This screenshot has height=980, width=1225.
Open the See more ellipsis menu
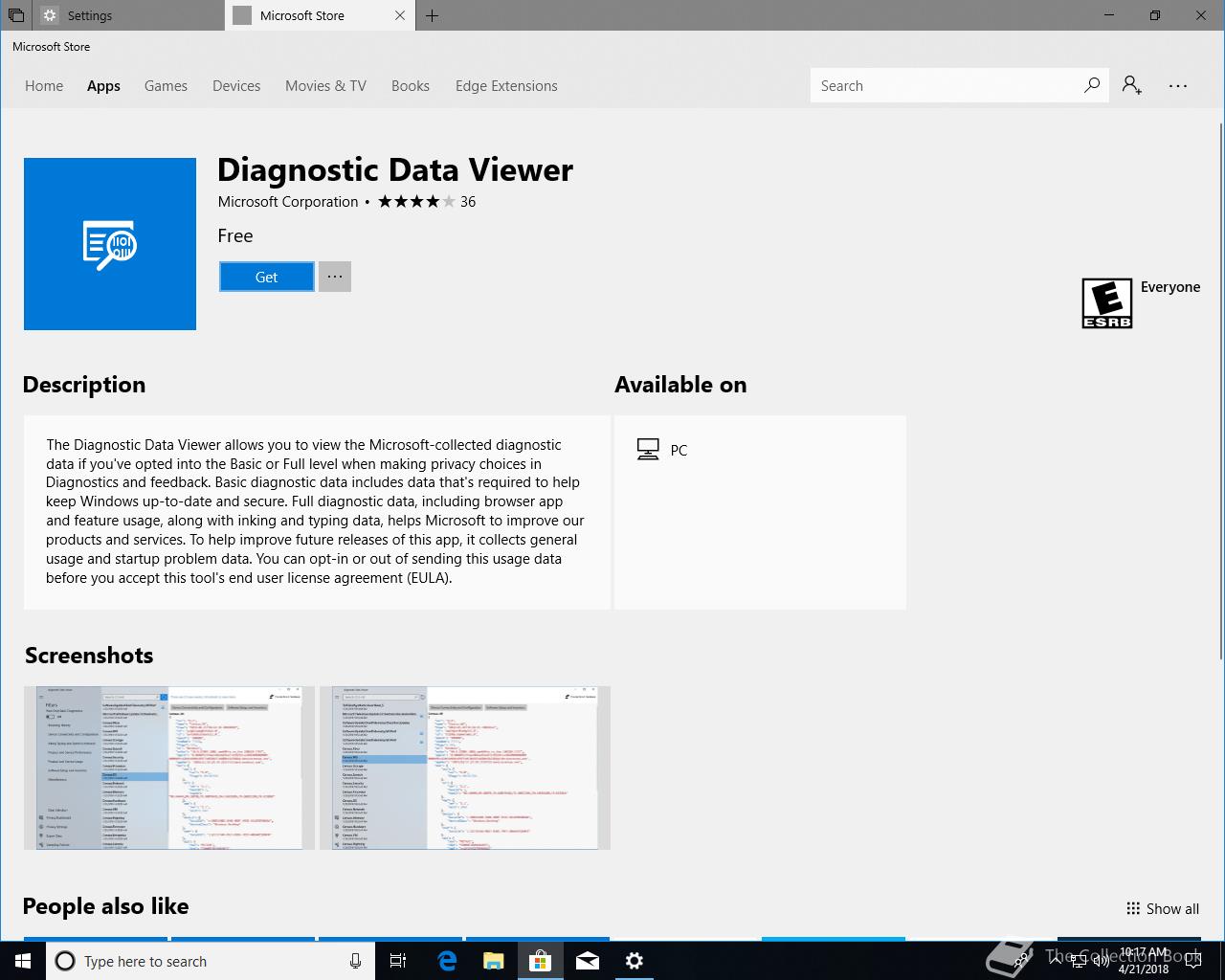tap(1178, 85)
